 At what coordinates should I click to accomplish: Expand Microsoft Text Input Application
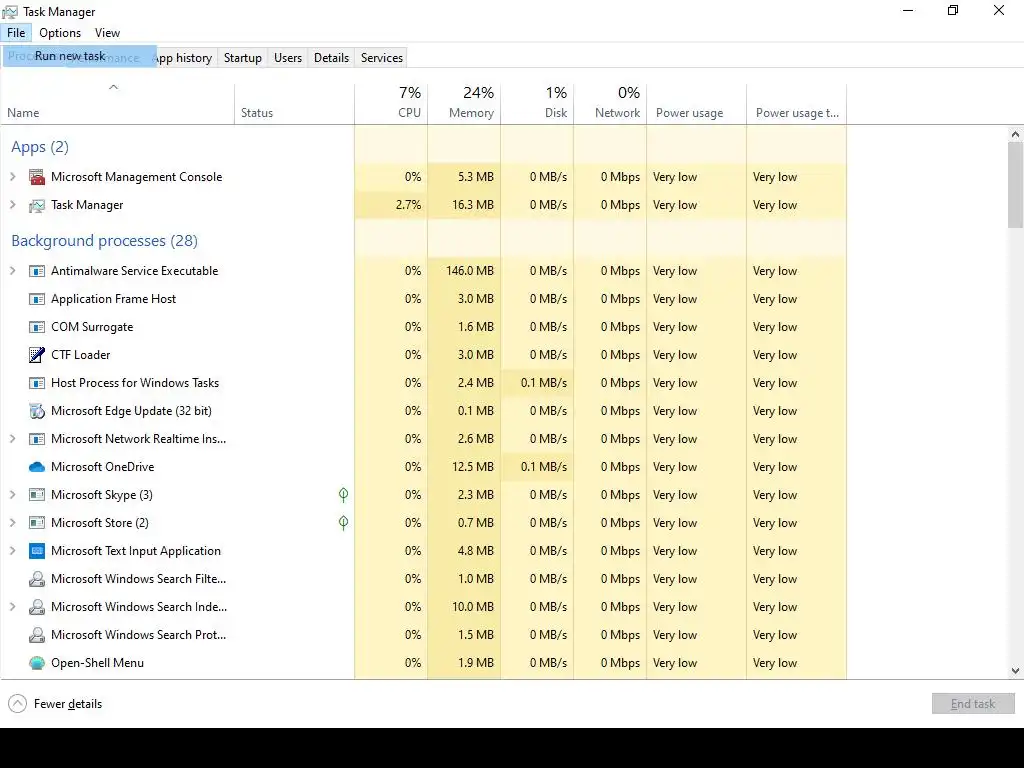click(x=12, y=551)
